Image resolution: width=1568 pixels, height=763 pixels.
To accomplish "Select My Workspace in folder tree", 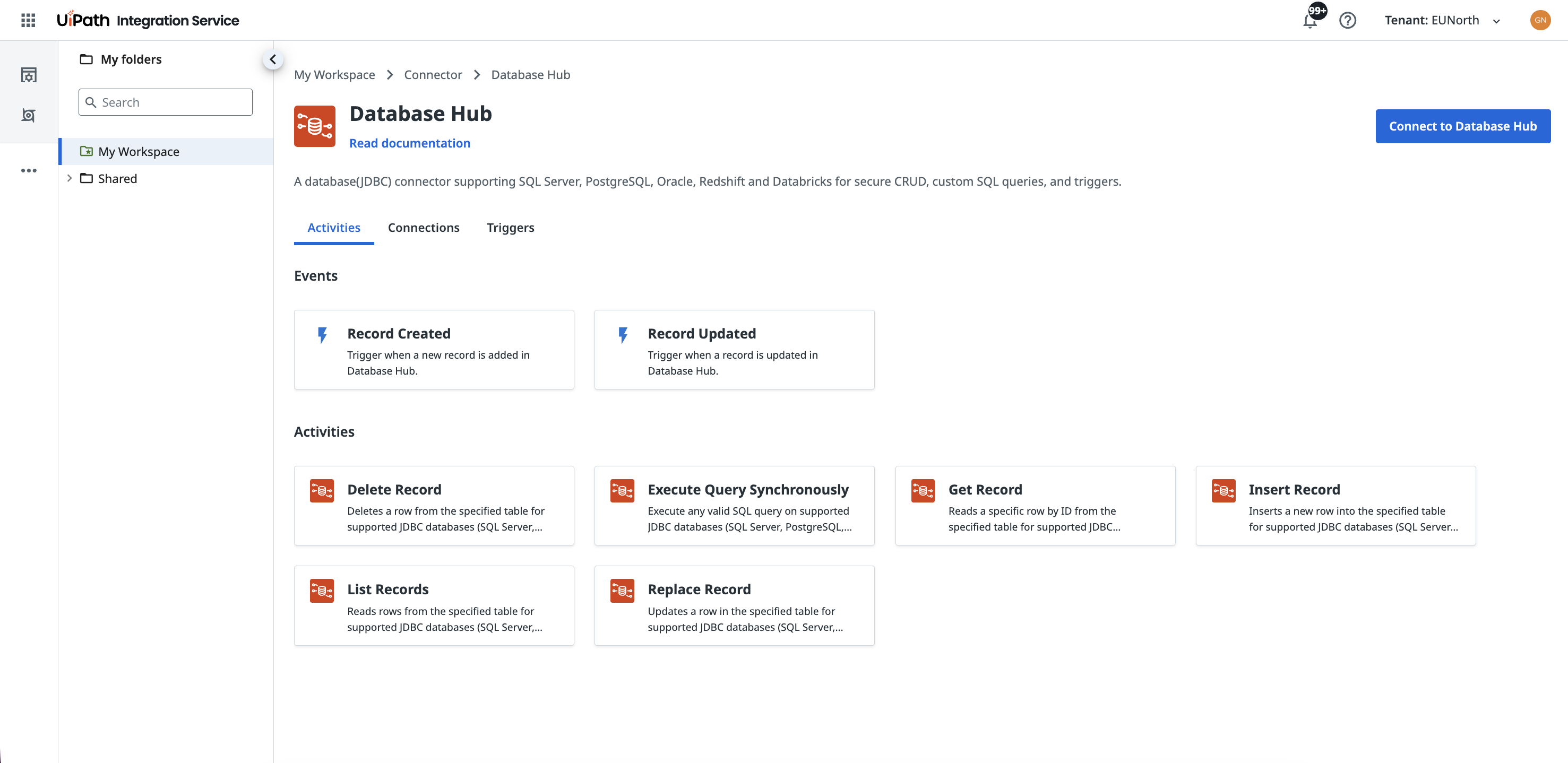I will (166, 151).
